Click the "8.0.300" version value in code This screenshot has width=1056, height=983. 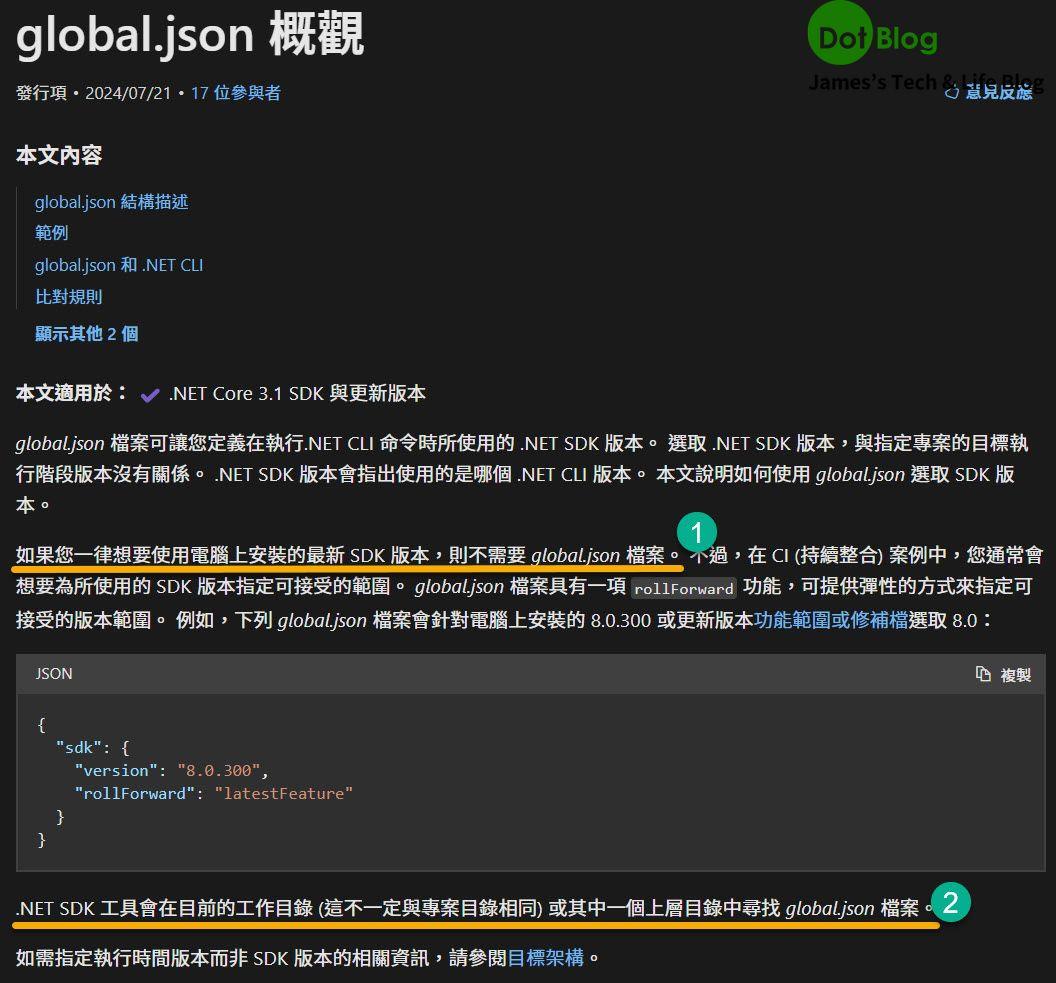tap(219, 770)
